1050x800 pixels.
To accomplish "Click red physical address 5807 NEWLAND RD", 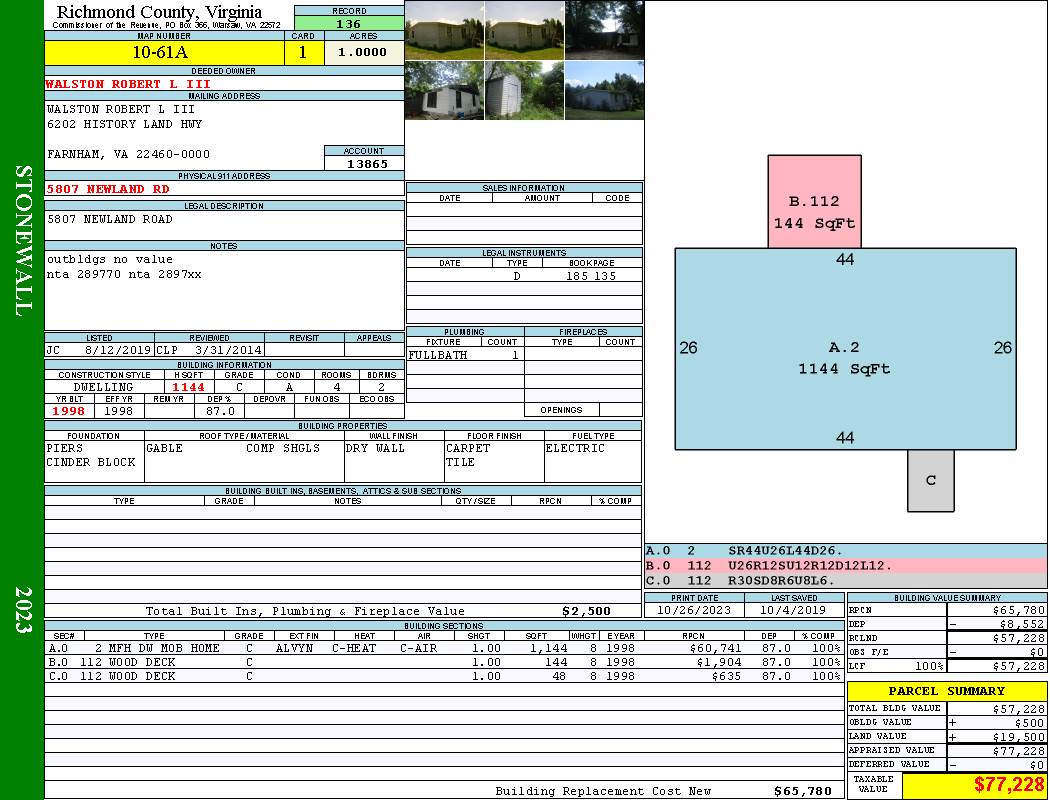I will 108,188.
